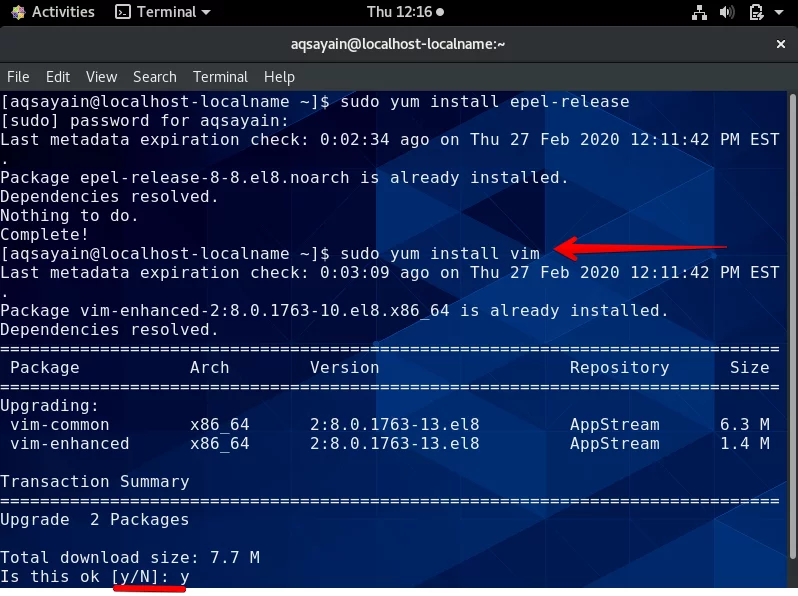Open the View menu

click(x=101, y=77)
